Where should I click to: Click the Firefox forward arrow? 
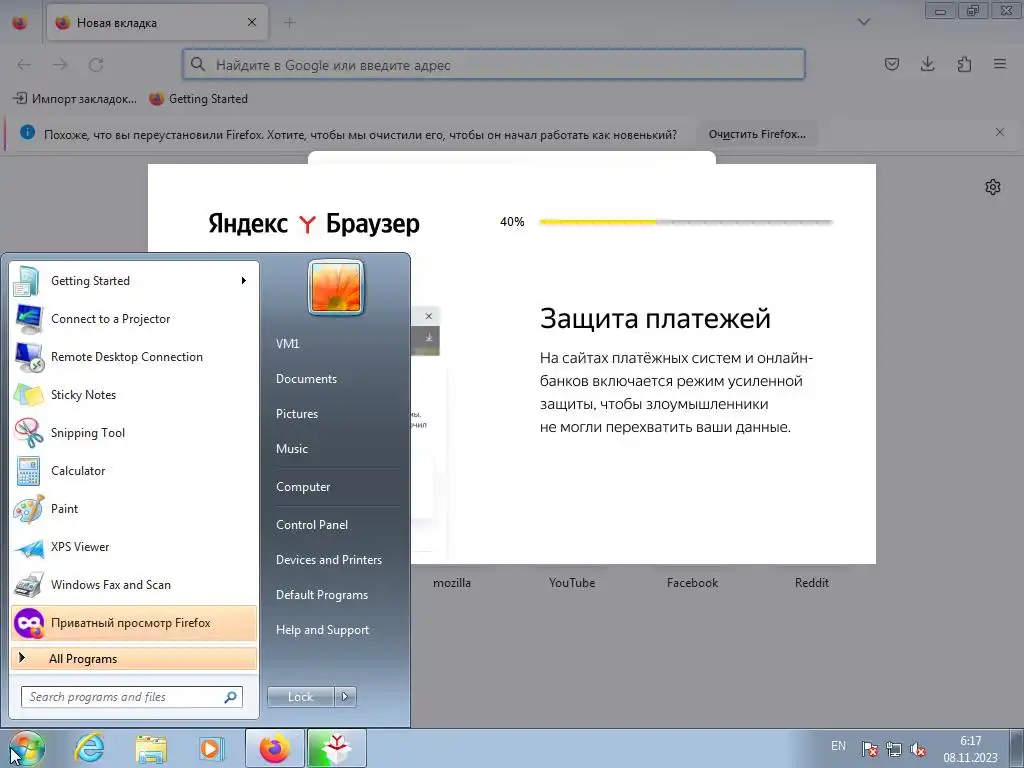point(60,65)
